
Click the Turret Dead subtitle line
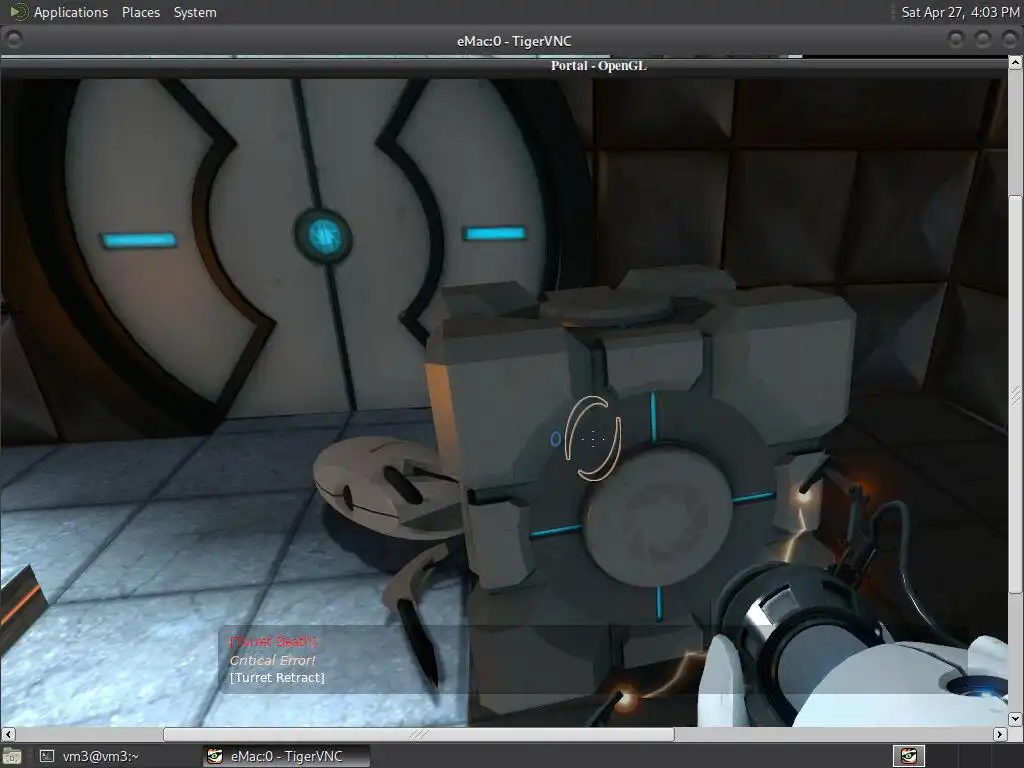pyautogui.click(x=273, y=641)
